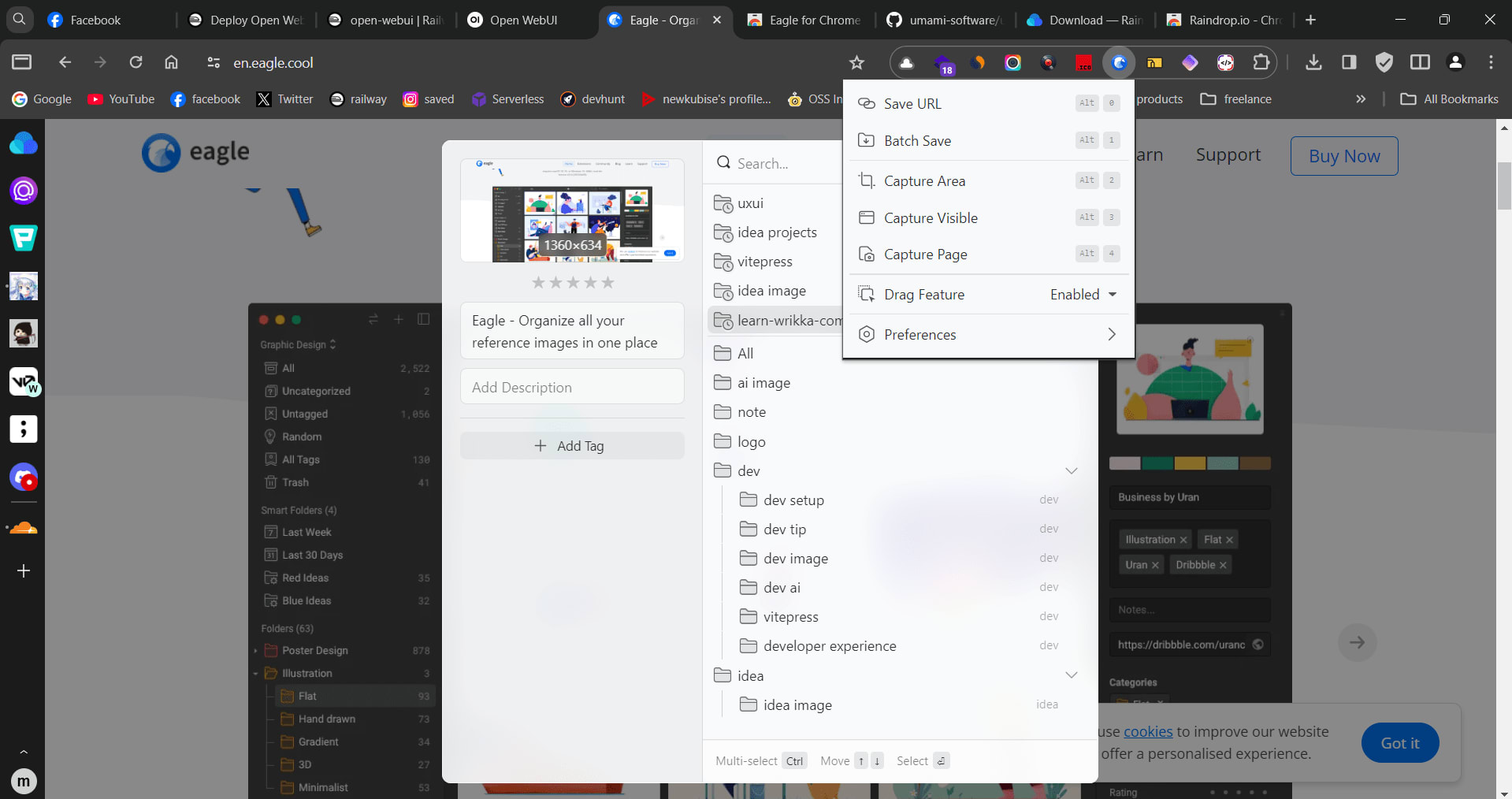This screenshot has height=799, width=1512.
Task: Remove the Dribbble tag in background app
Action: 1223,565
